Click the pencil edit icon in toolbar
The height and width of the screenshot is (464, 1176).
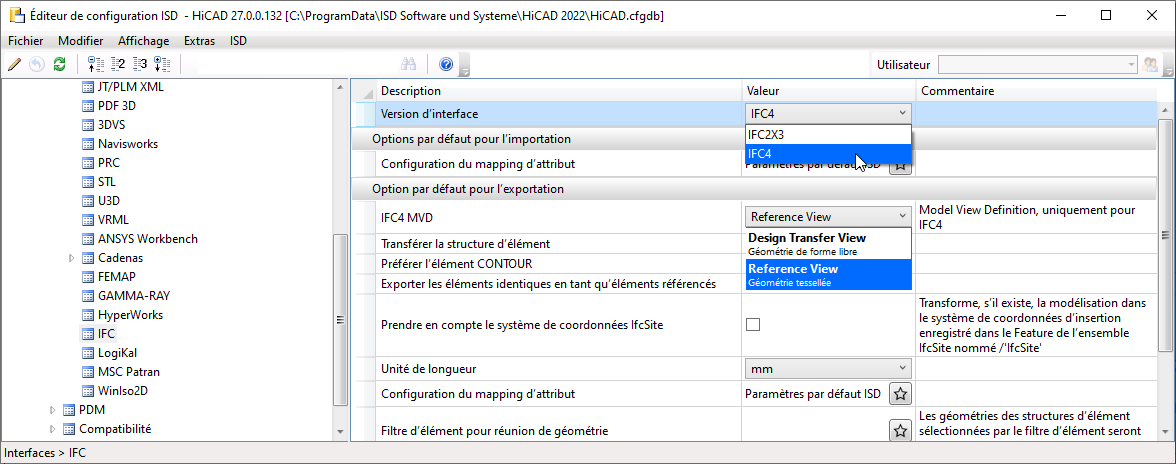14,64
